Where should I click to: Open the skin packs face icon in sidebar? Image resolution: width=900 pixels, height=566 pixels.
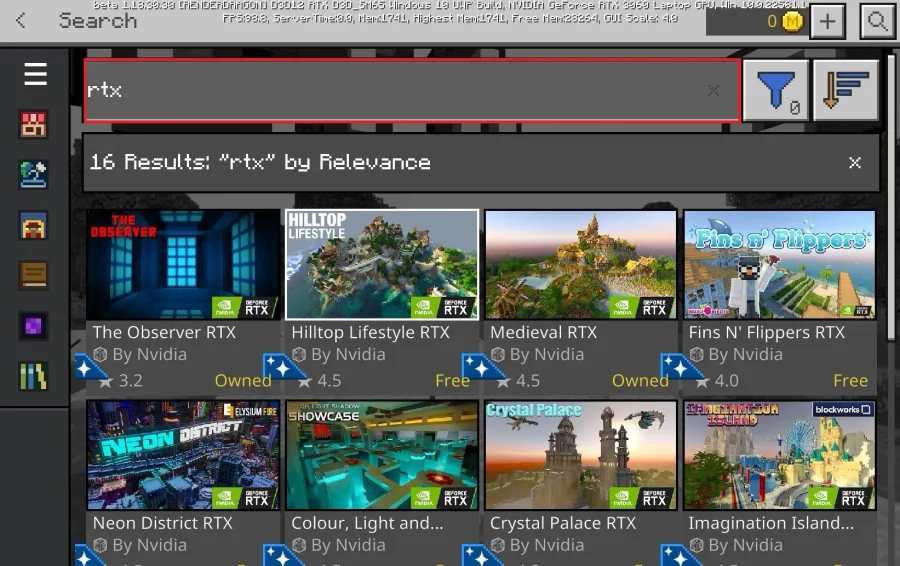[x=33, y=225]
